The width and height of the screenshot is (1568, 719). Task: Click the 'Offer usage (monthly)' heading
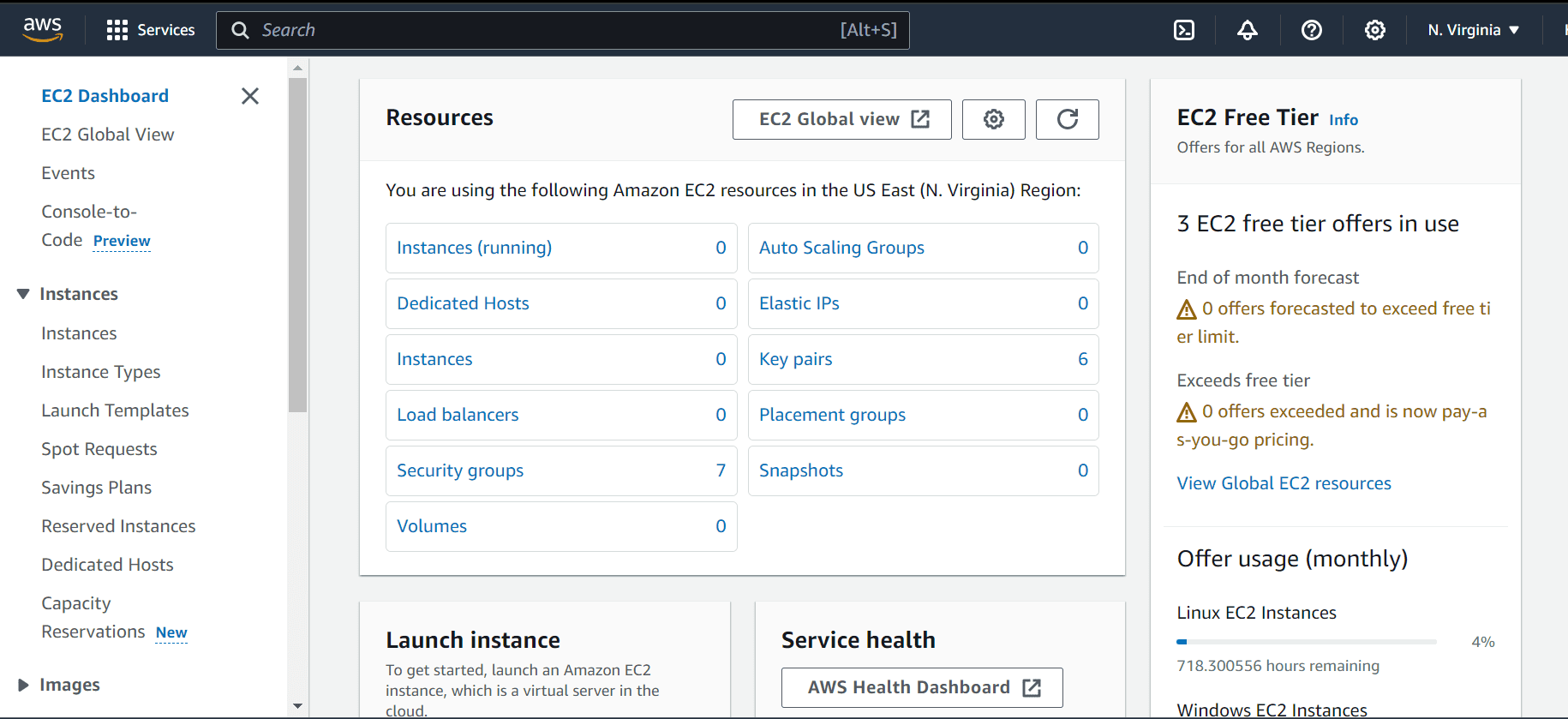pyautogui.click(x=1292, y=559)
